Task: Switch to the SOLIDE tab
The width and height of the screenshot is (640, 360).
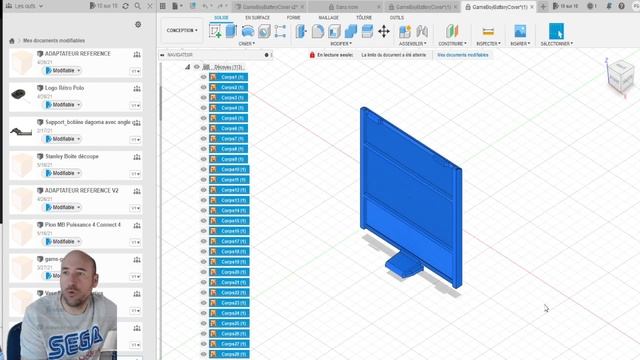Action: (221, 18)
